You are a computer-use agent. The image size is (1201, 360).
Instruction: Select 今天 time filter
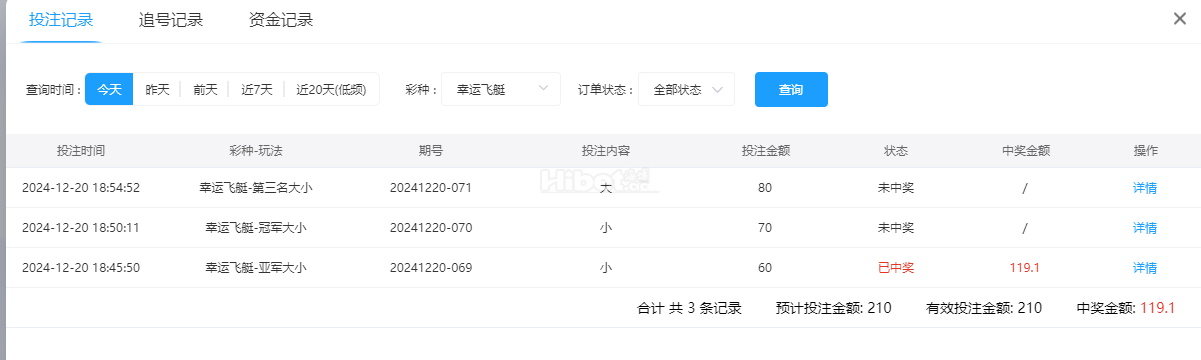[109, 89]
